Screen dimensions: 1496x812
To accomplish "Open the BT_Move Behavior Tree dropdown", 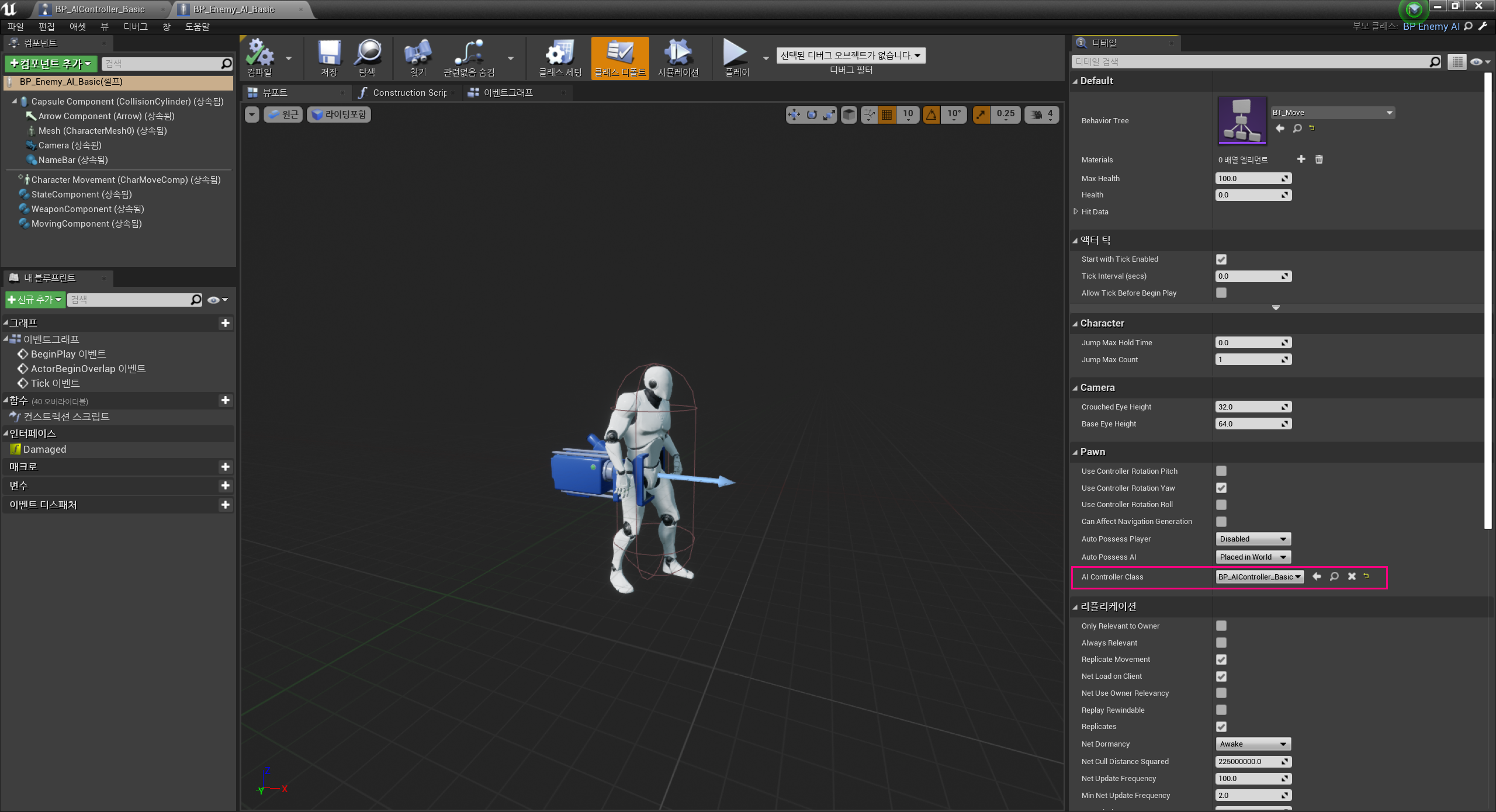I will pos(1332,113).
